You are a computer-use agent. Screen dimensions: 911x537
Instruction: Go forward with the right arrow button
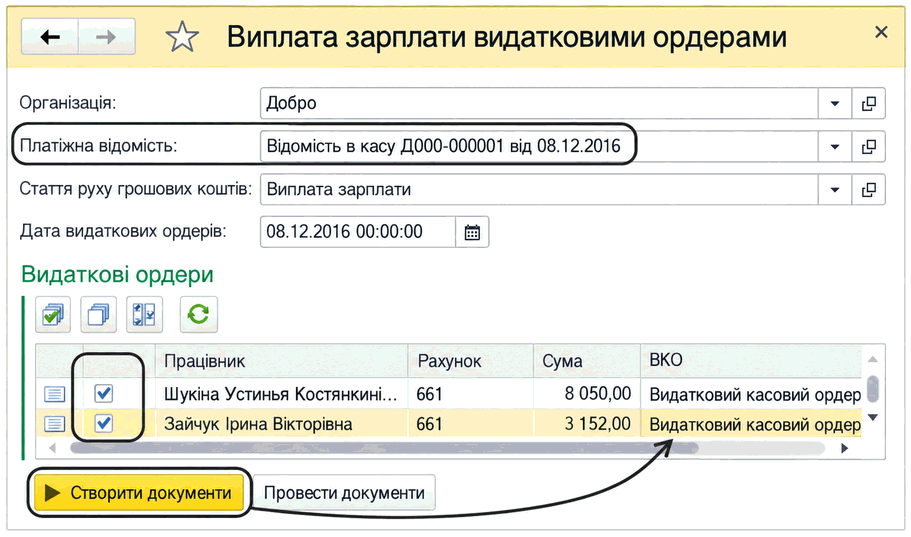pos(106,37)
